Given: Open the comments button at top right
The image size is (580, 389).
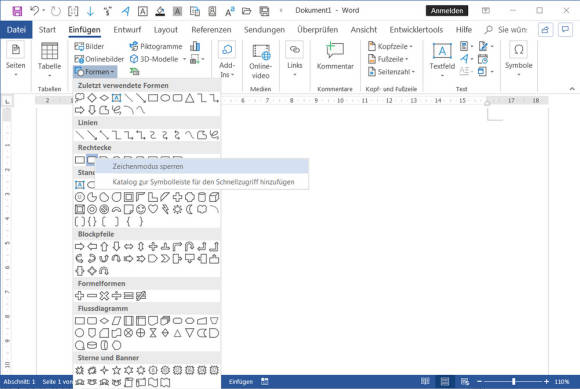Looking at the screenshot, I should tap(565, 30).
